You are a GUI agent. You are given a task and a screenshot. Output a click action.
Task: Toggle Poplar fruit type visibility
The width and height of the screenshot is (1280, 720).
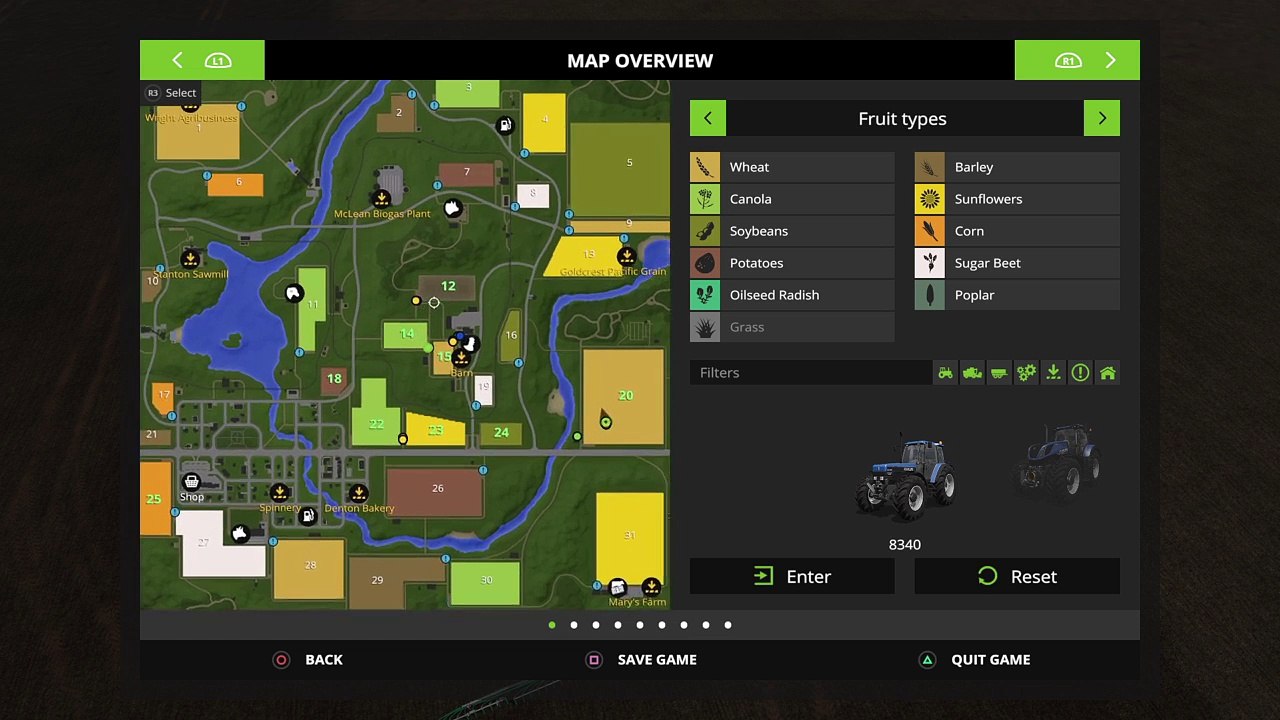[x=1017, y=295]
